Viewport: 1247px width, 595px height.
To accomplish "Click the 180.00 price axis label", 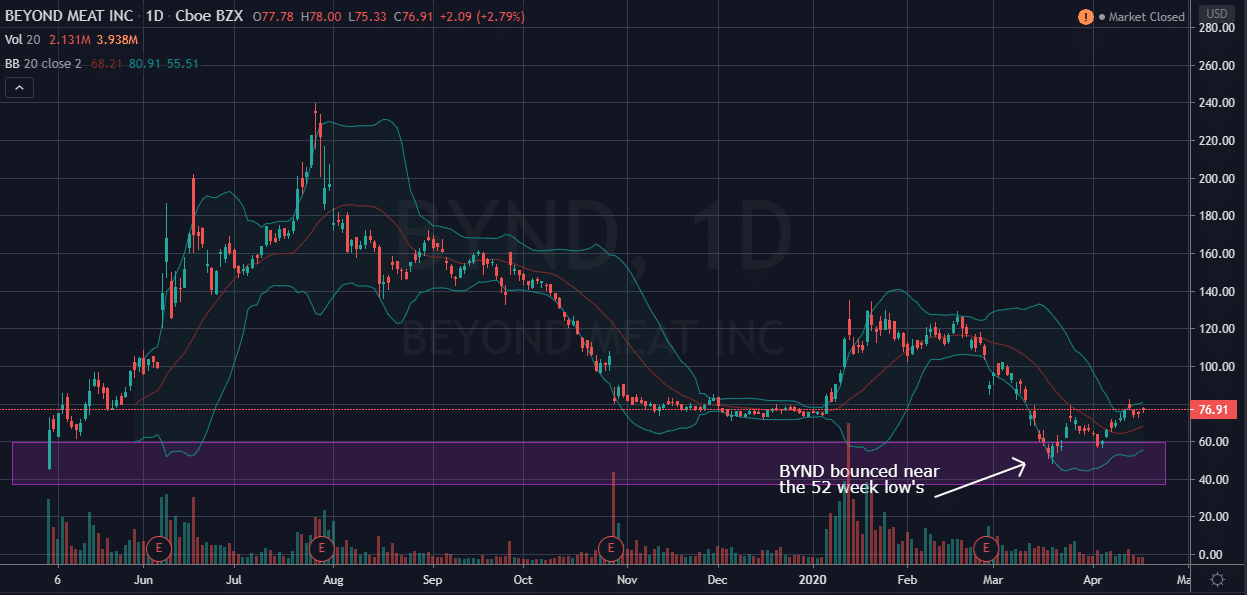I will pos(1218,216).
